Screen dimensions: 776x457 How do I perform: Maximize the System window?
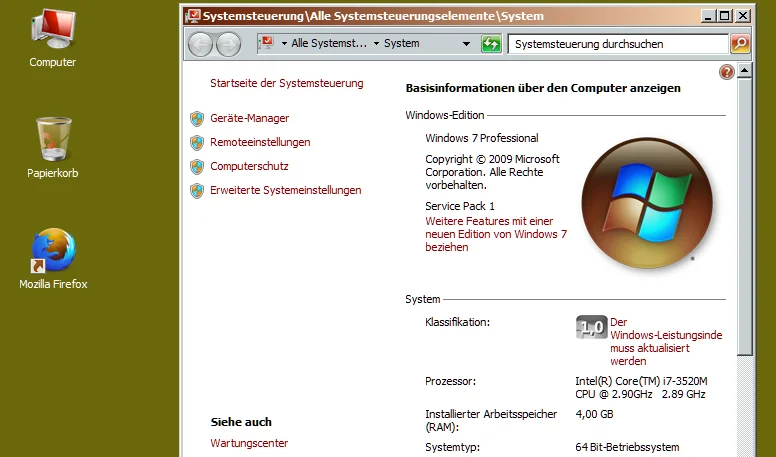coord(725,16)
